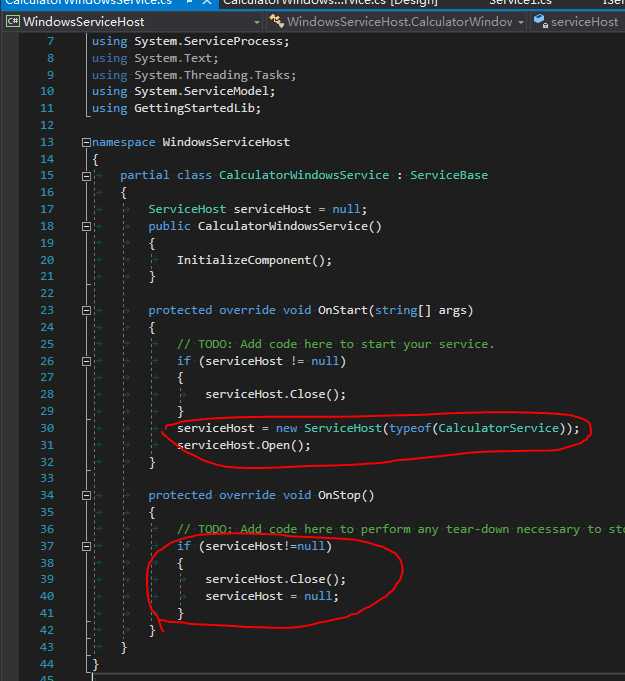Click 'if (serviceHost!=null)' on line 37
This screenshot has height=681, width=625.
point(254,546)
